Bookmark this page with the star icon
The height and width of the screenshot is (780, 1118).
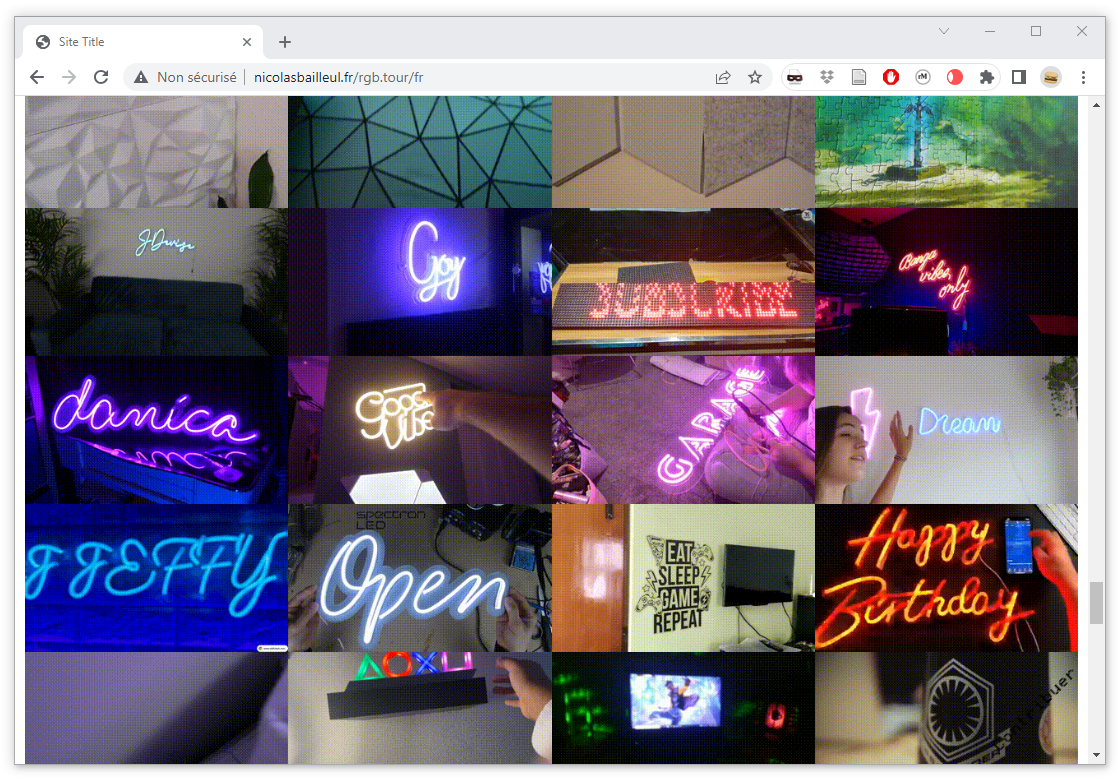tap(755, 77)
